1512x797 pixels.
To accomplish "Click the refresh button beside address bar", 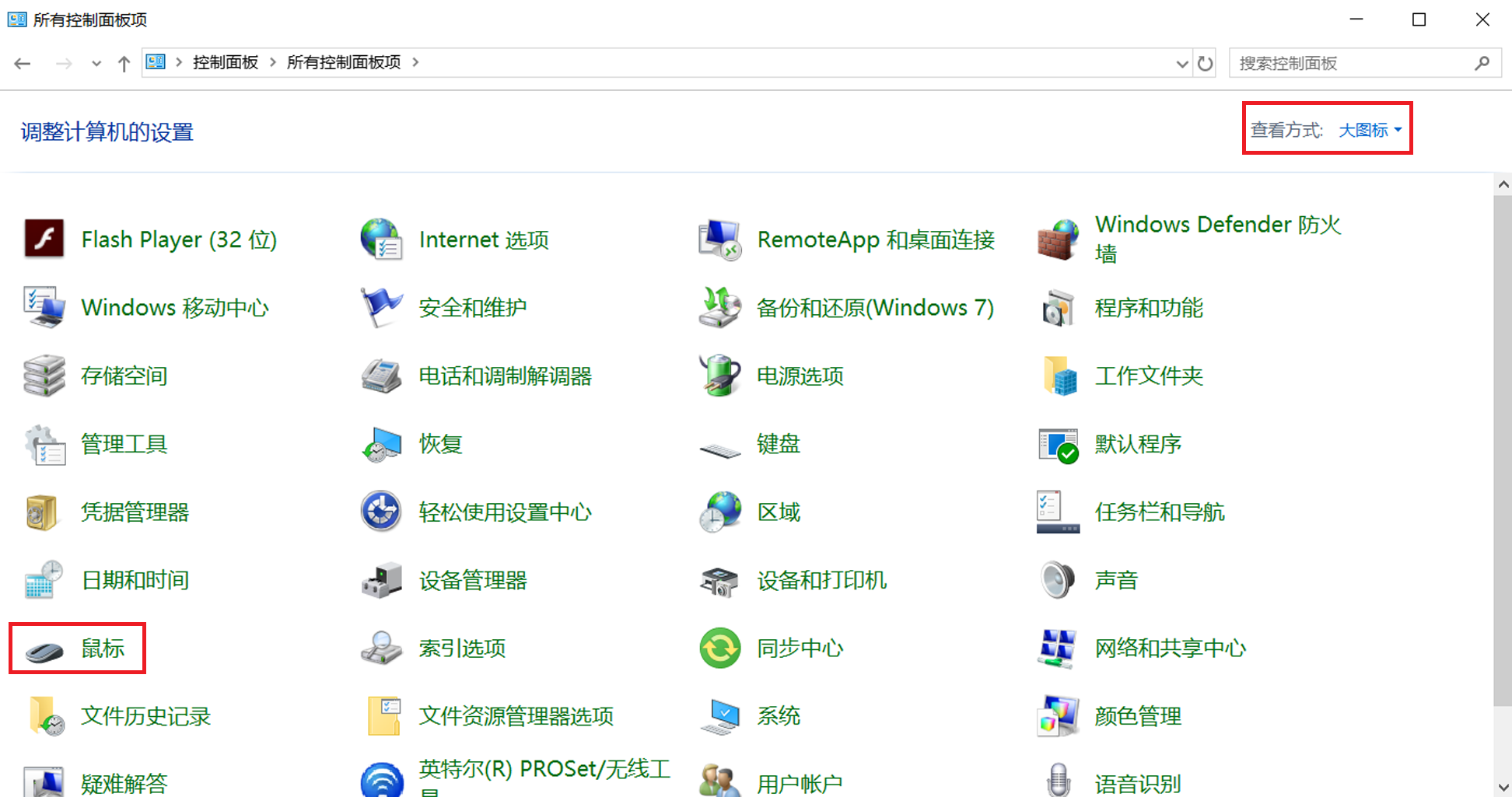I will click(1206, 64).
